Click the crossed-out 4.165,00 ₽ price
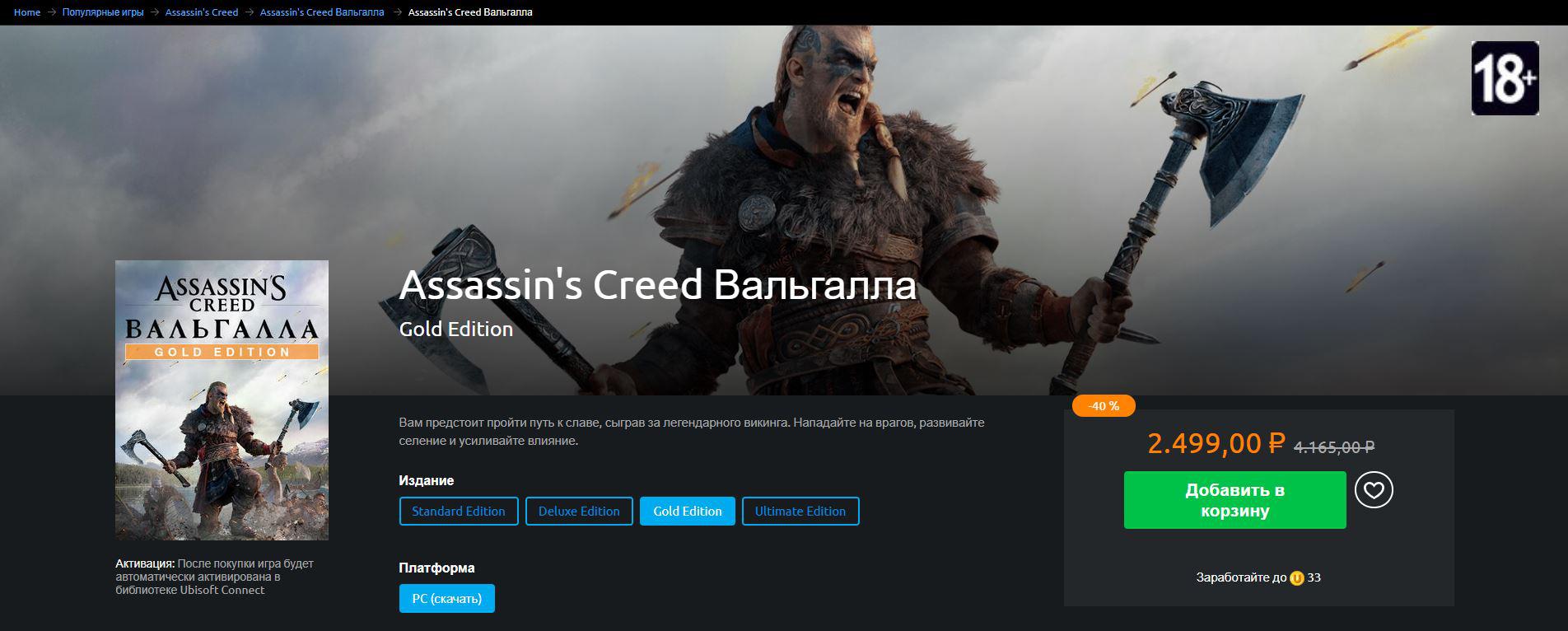The width and height of the screenshot is (1568, 631). click(1334, 446)
